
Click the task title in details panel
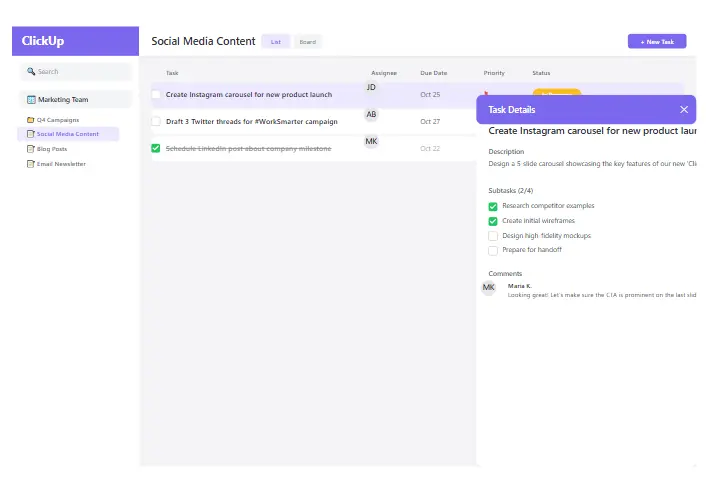pos(592,131)
